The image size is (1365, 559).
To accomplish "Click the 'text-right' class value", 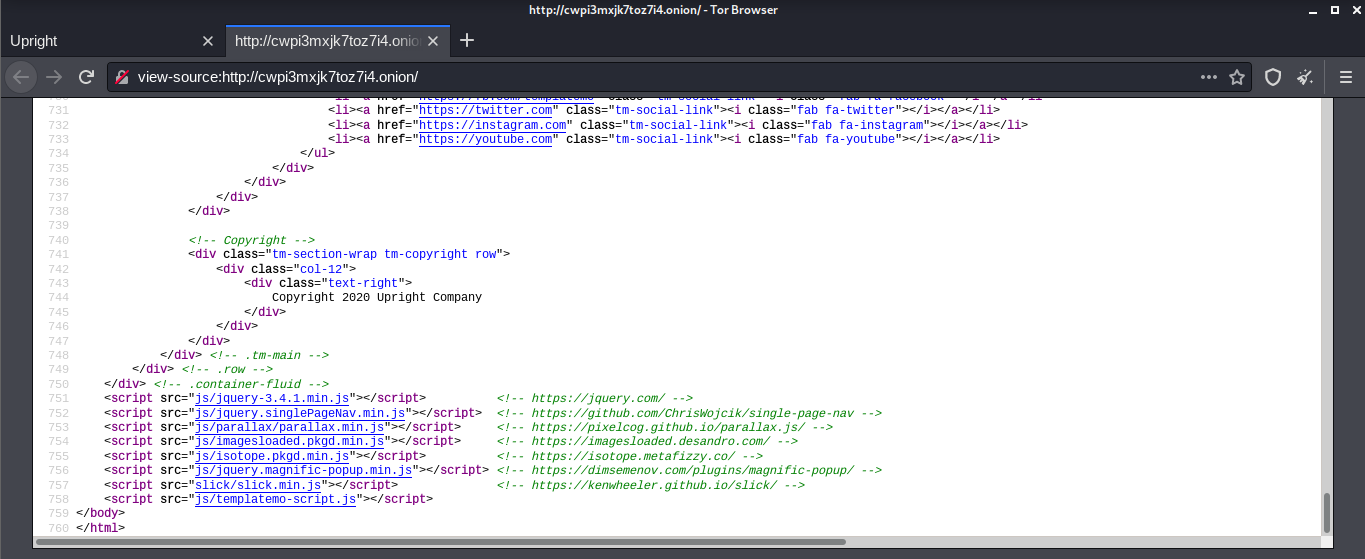I will 363,283.
